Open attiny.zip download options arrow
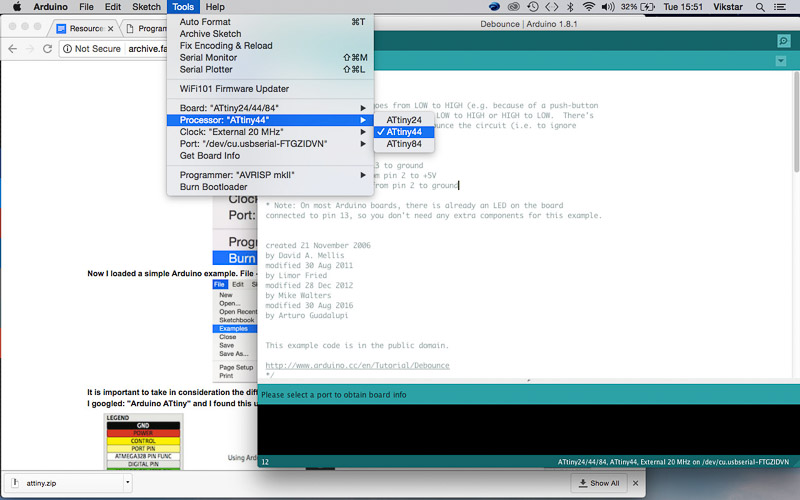 click(128, 482)
